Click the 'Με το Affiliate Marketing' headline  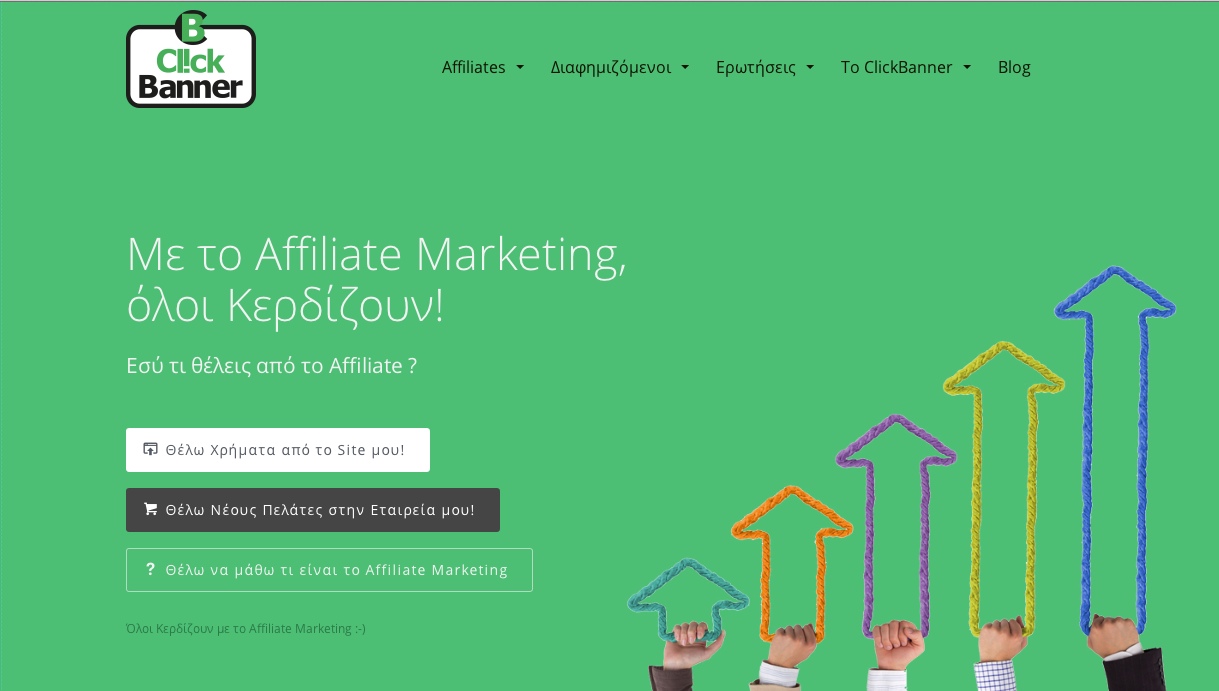(376, 254)
